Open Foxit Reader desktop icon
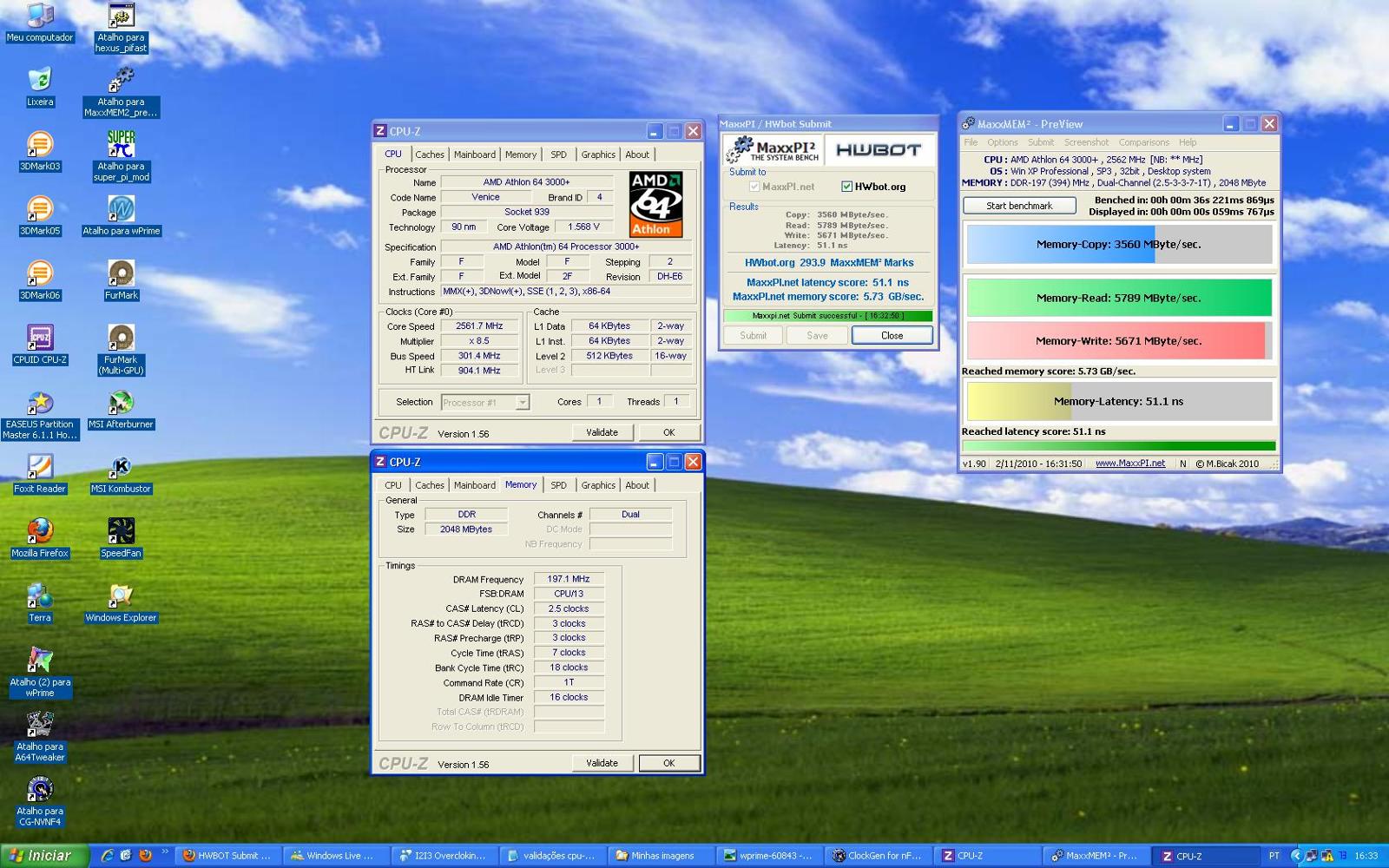Screen dimensions: 1389x868 point(40,475)
